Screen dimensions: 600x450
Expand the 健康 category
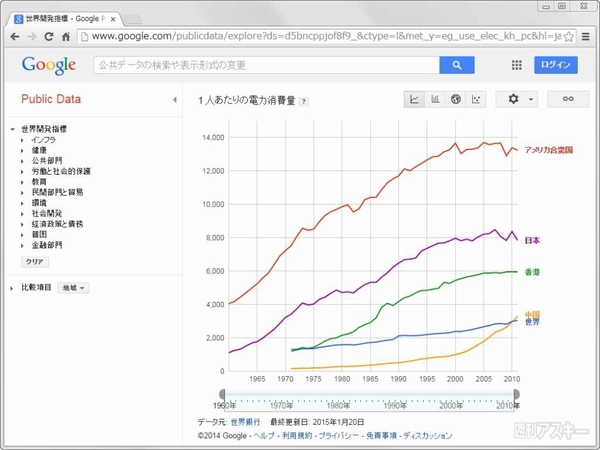(22, 150)
